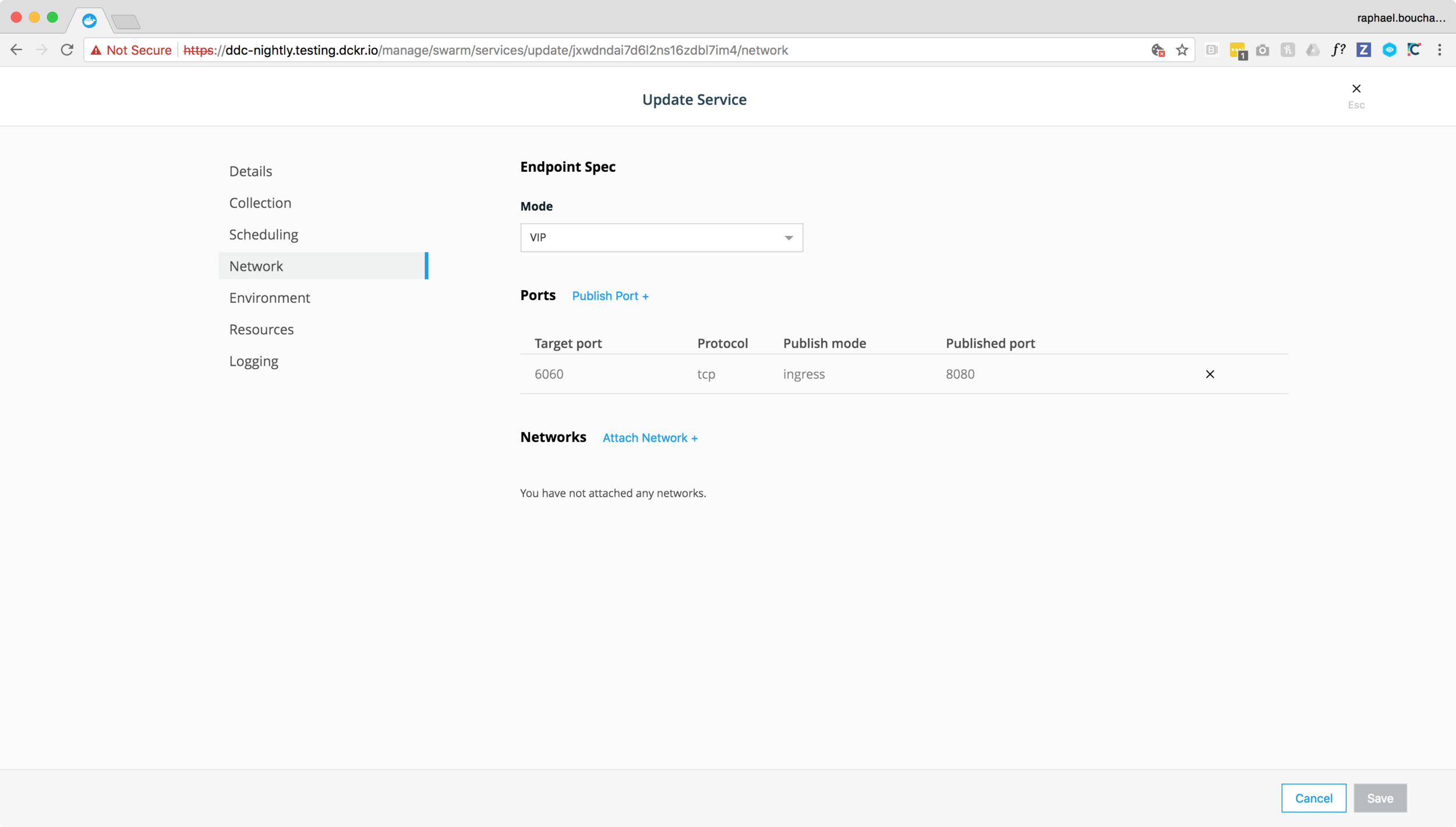Click the Cancel button
The image size is (1456, 827).
point(1313,798)
